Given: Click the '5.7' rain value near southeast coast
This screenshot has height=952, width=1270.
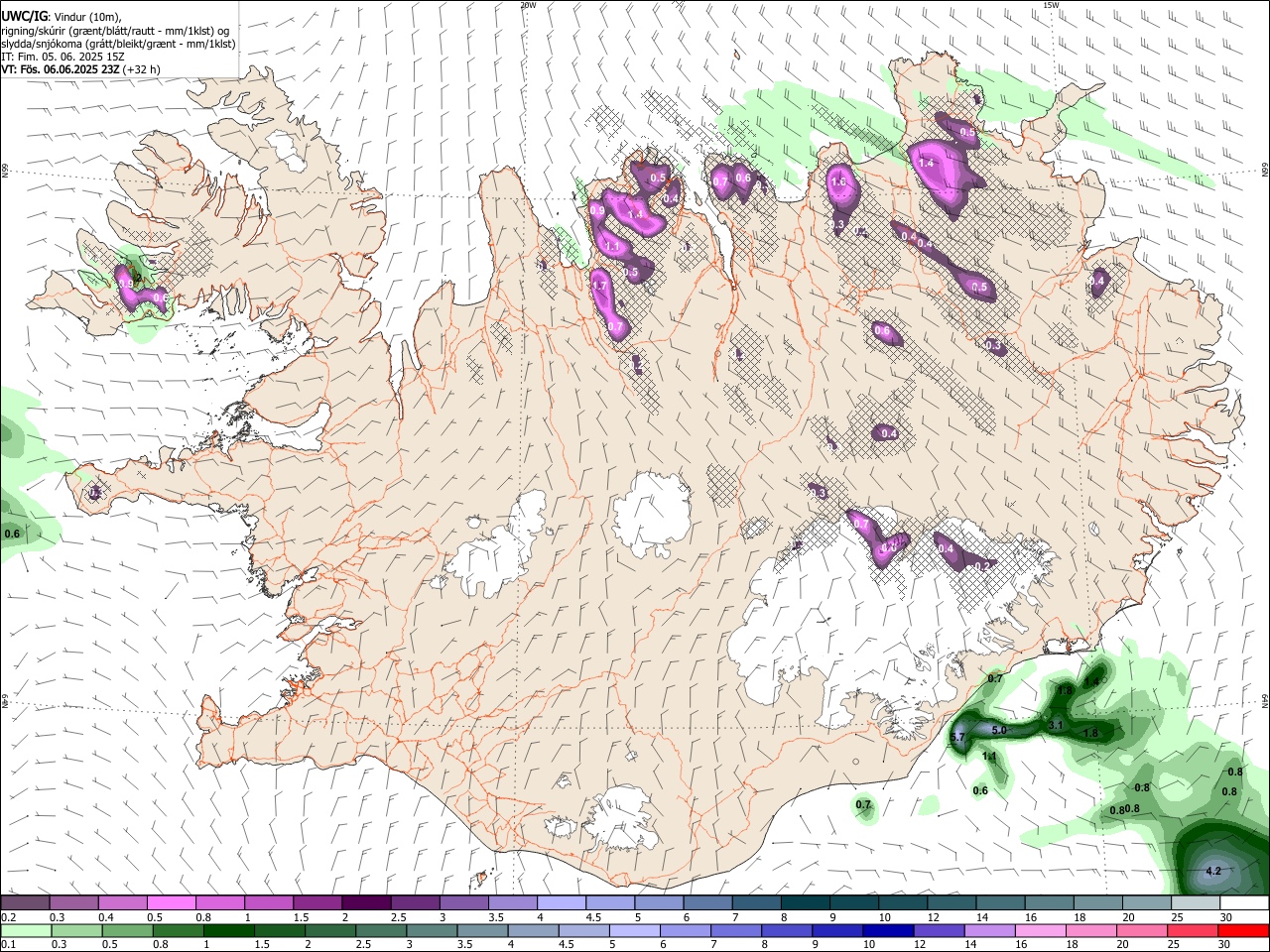Looking at the screenshot, I should [x=957, y=738].
